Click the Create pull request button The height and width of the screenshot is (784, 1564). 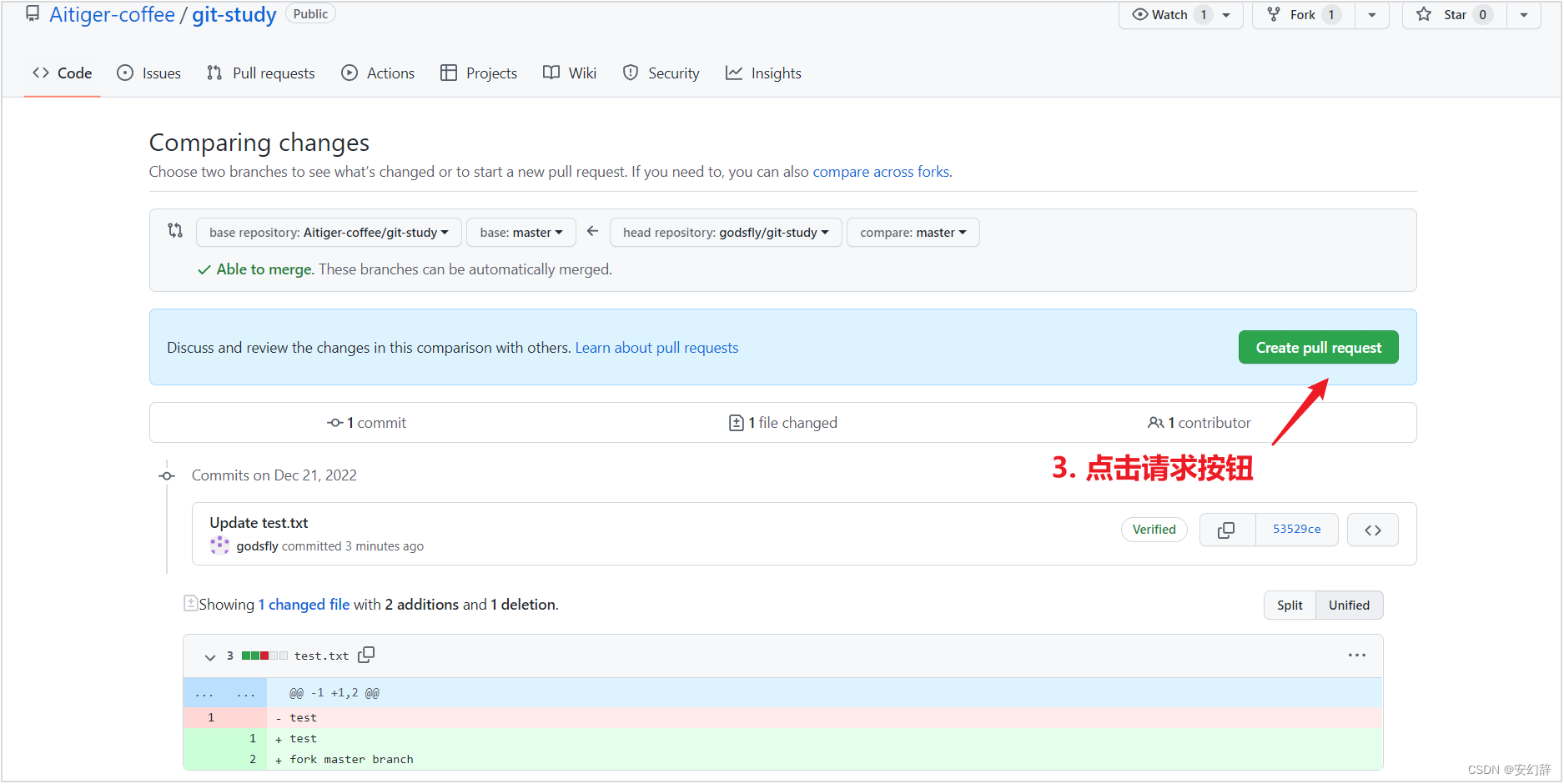1319,348
